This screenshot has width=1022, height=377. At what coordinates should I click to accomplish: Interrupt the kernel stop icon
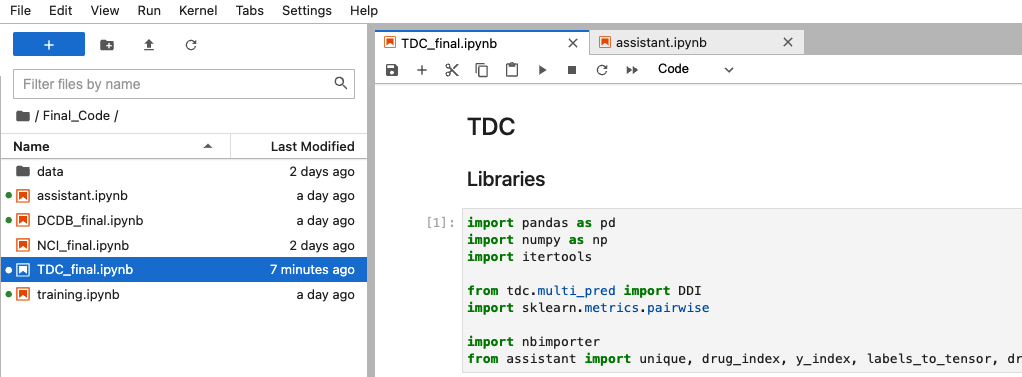[572, 70]
